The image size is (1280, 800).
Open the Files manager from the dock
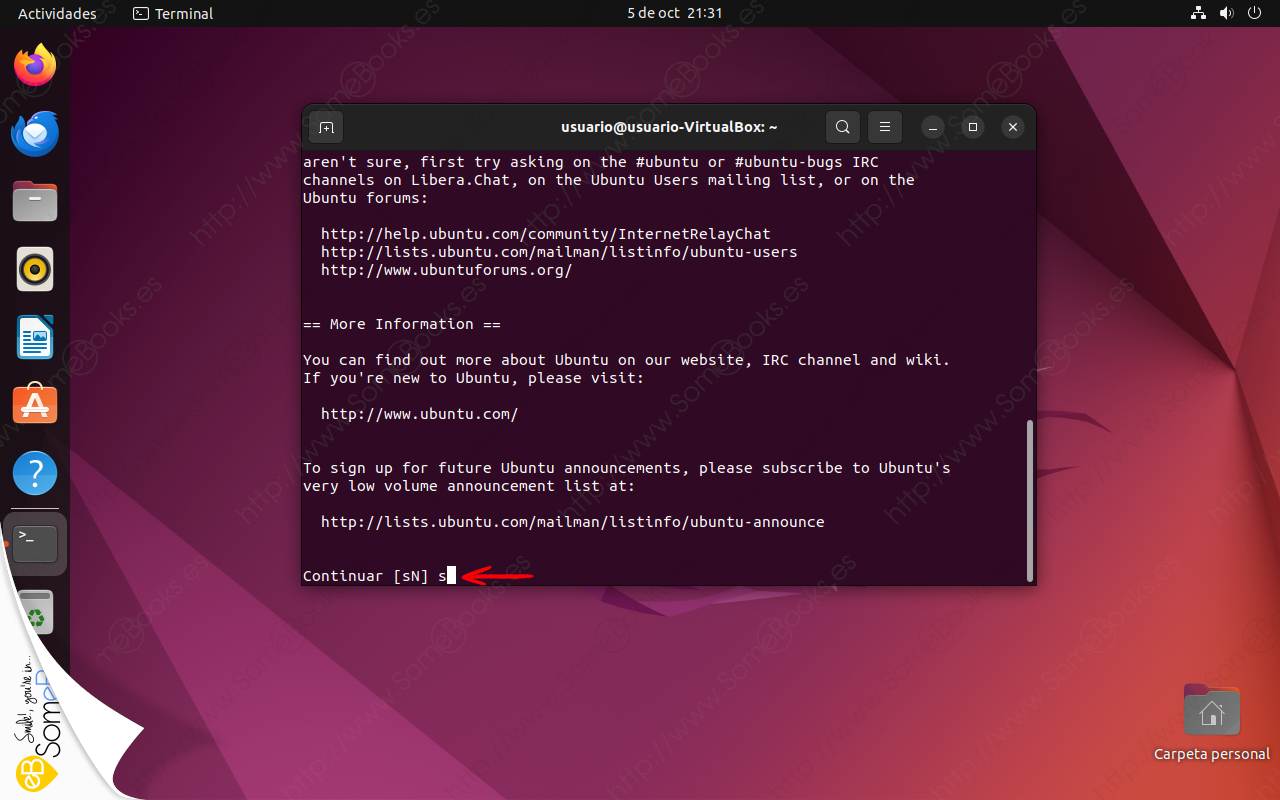35,201
